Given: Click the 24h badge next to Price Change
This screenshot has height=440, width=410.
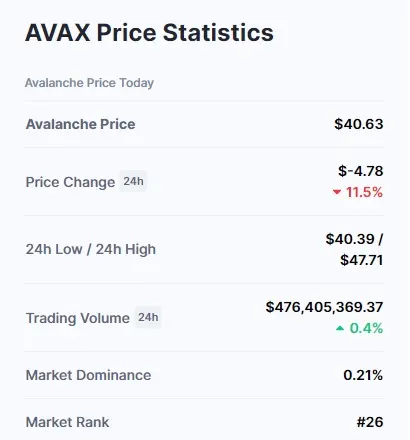Looking at the screenshot, I should [x=133, y=181].
